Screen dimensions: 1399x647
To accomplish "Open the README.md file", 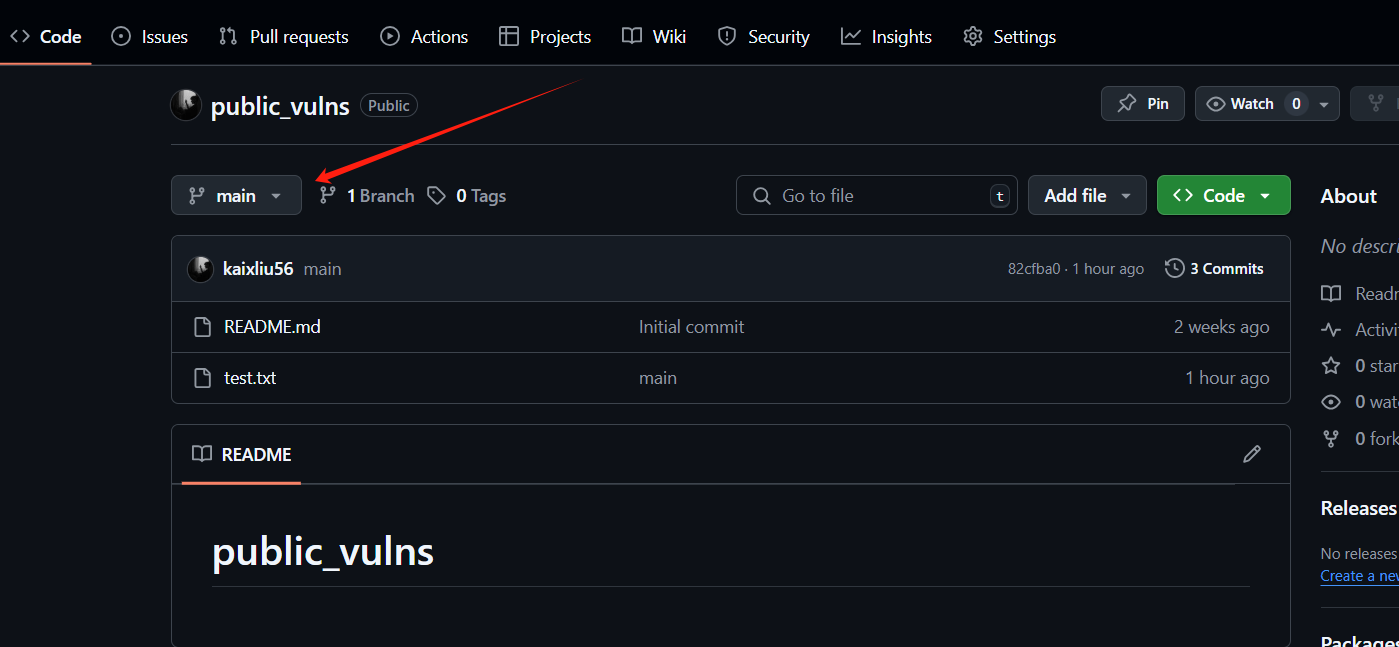I will (x=272, y=327).
